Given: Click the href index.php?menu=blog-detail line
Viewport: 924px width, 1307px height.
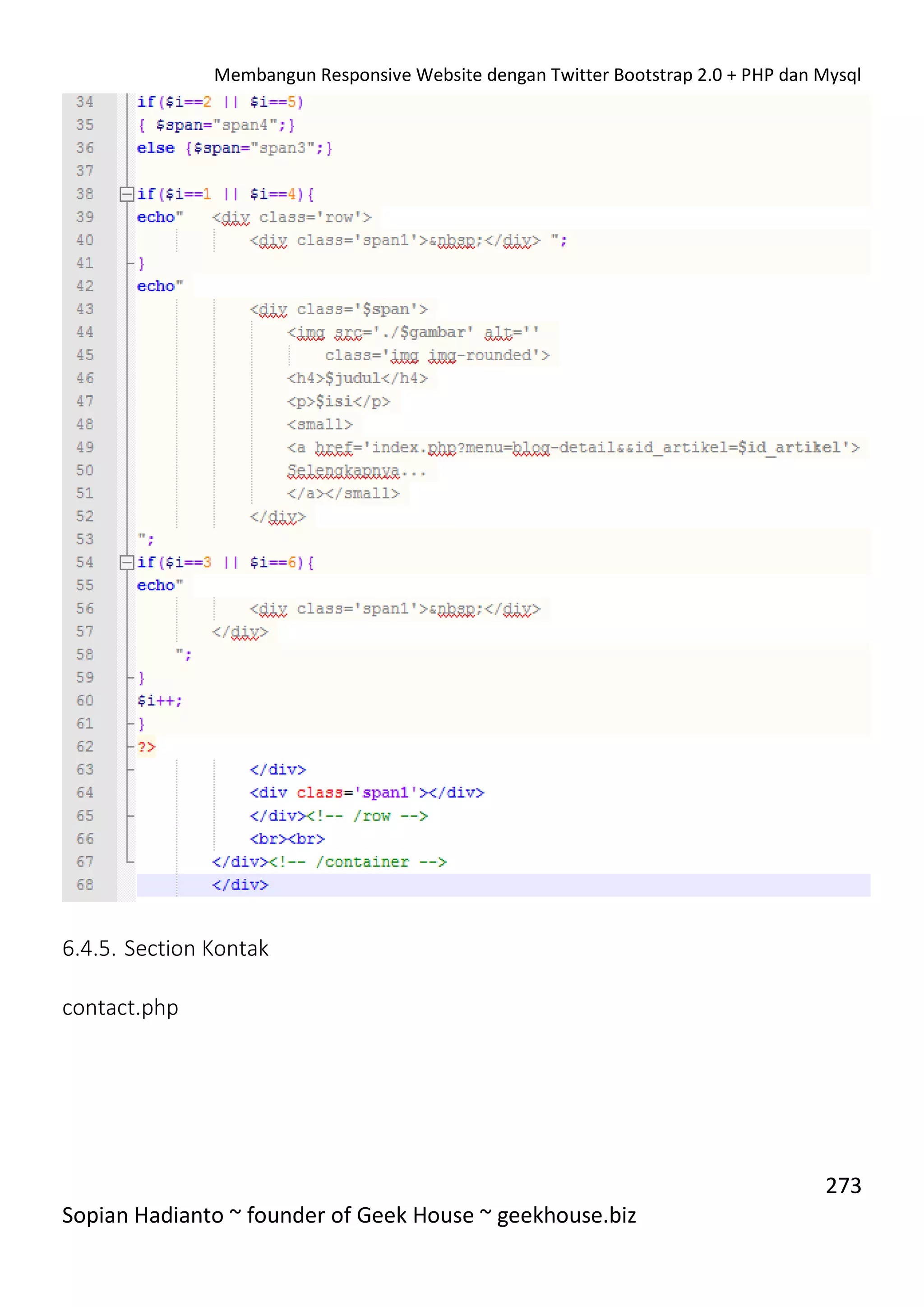Looking at the screenshot, I should point(573,447).
